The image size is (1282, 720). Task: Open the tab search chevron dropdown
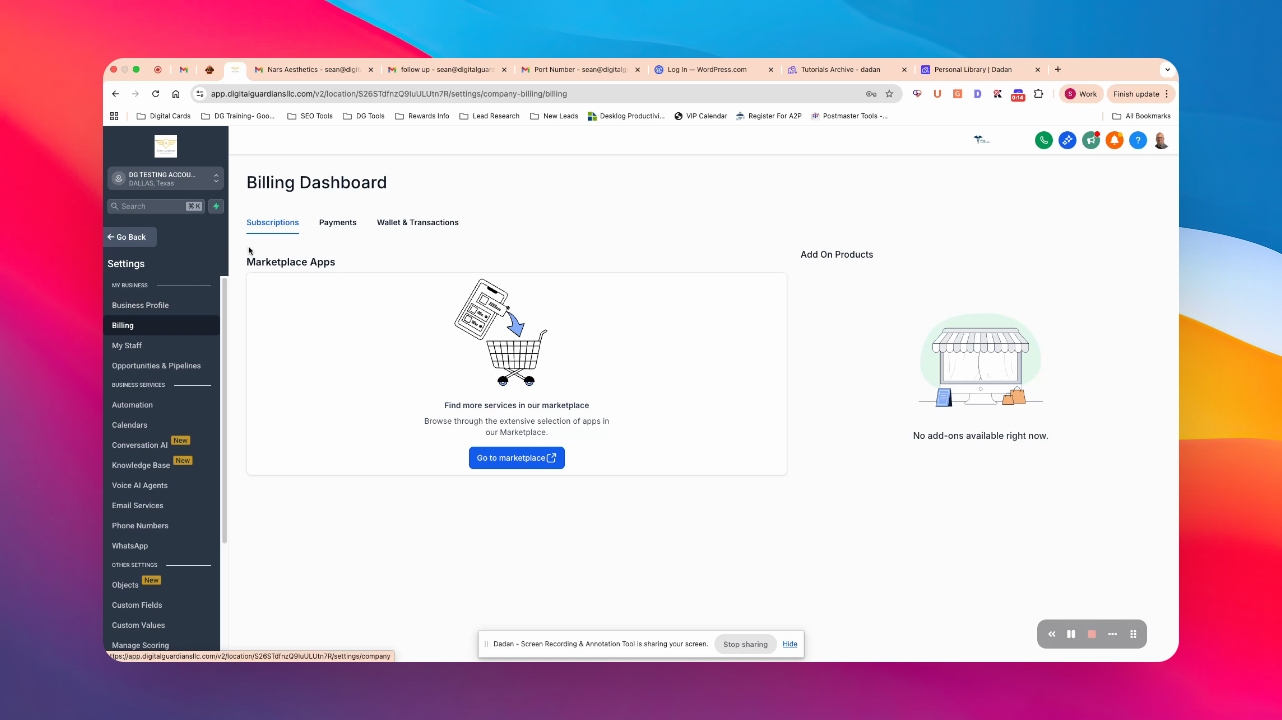(x=1166, y=70)
